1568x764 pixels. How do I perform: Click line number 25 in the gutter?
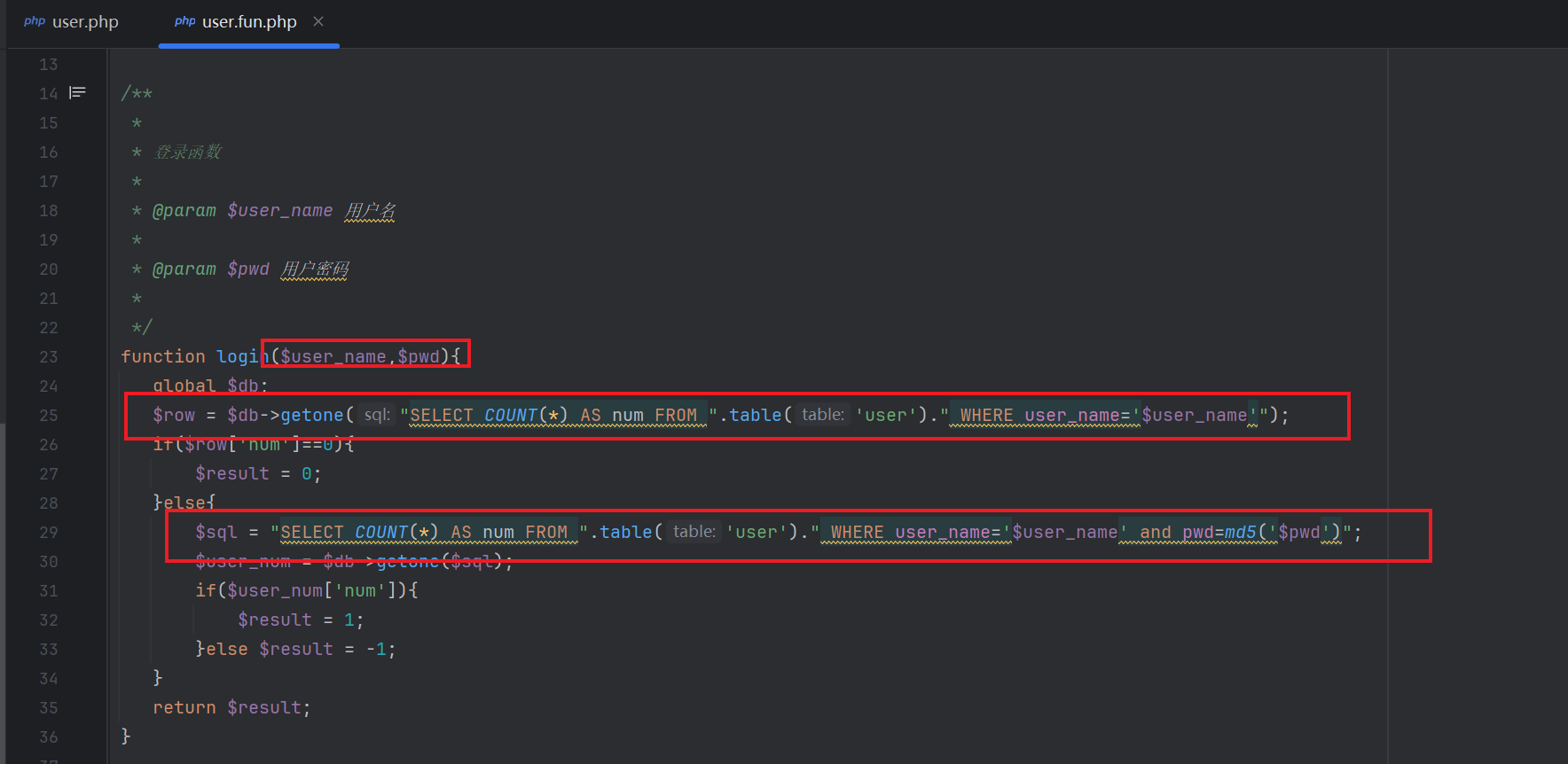48,416
